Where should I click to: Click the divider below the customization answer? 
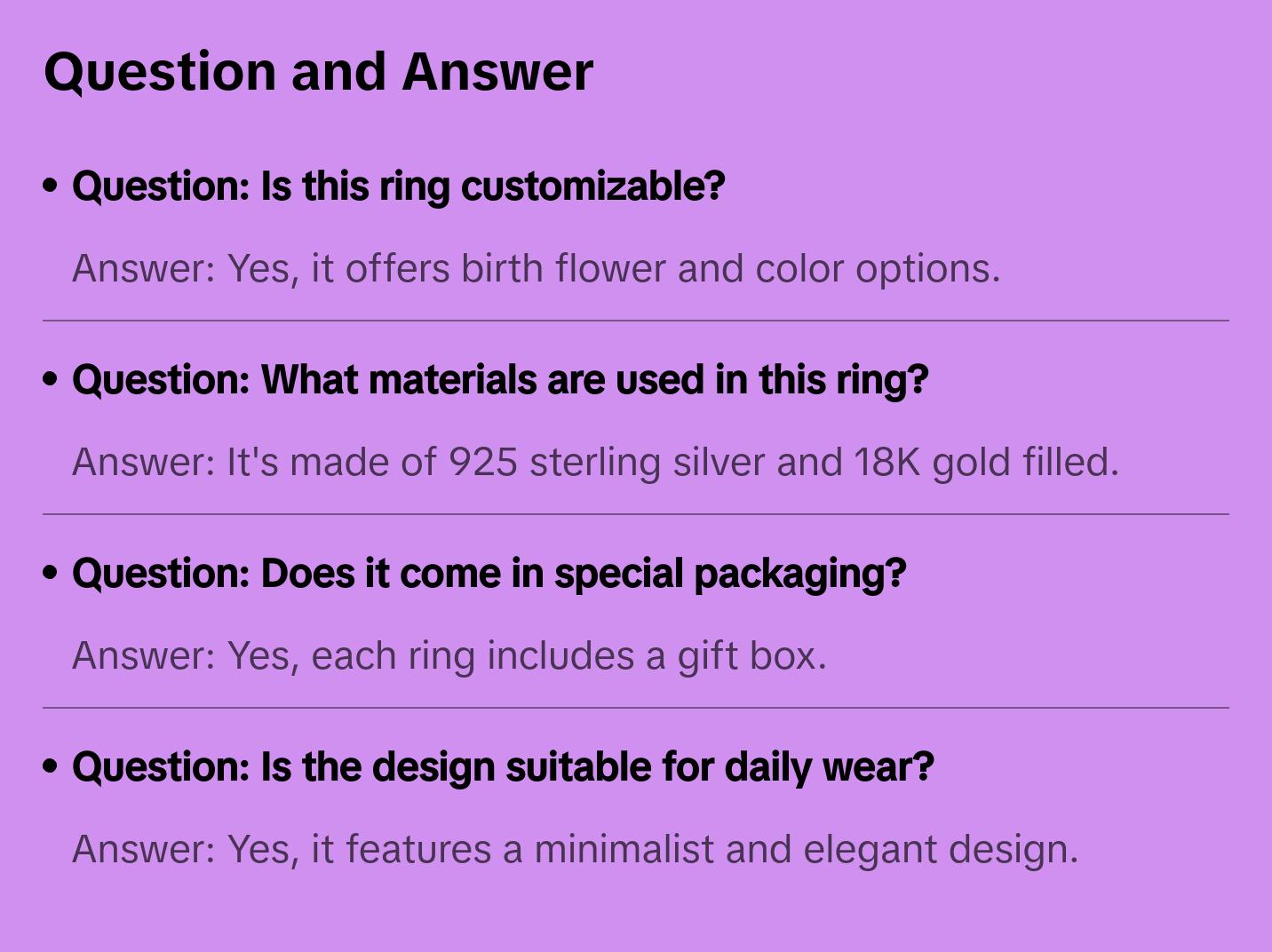coord(636,321)
